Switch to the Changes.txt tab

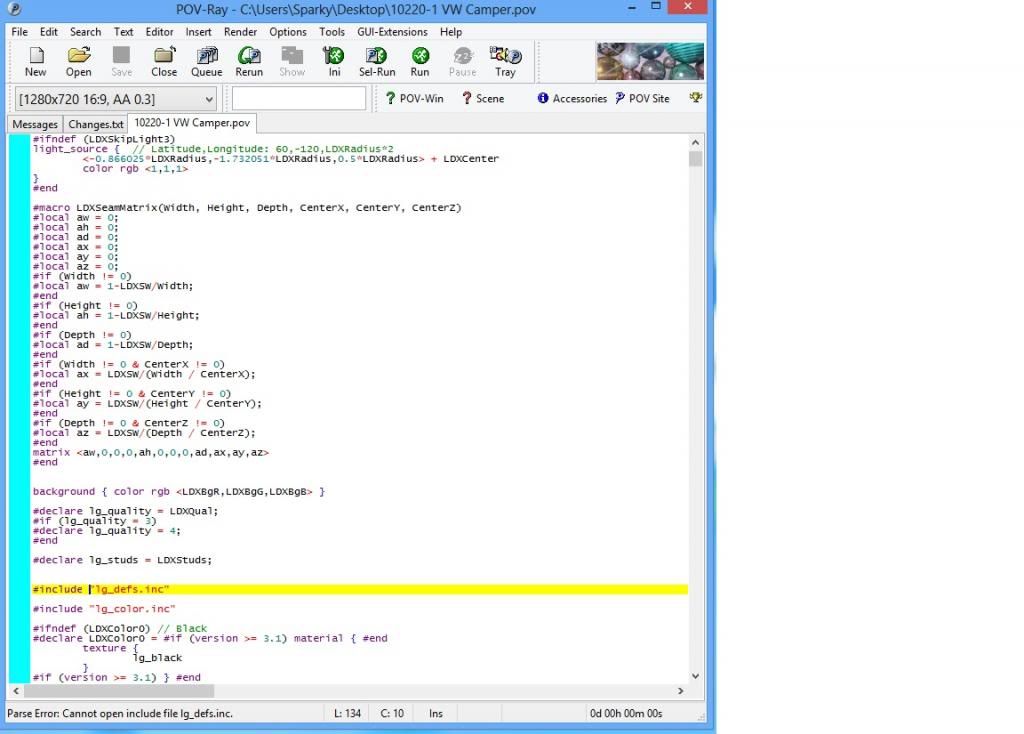point(96,124)
